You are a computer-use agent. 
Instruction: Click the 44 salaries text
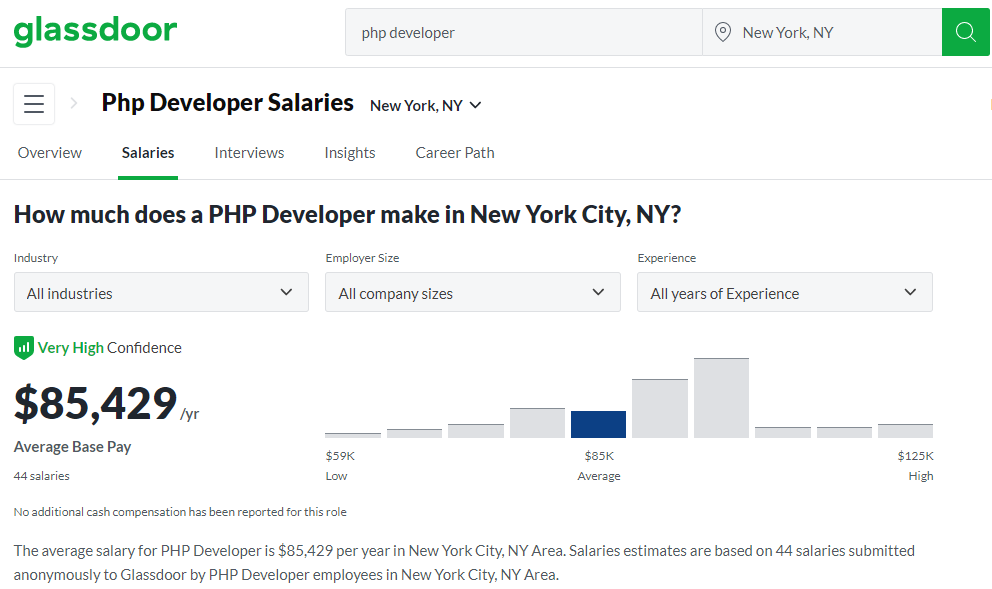click(x=42, y=476)
